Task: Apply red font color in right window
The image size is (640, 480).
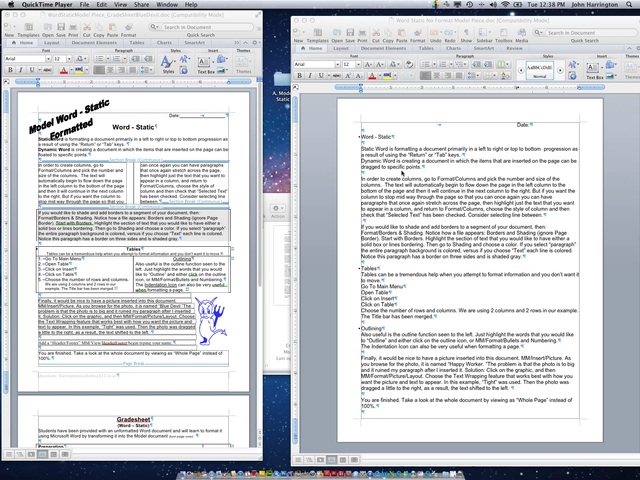Action: (x=372, y=76)
